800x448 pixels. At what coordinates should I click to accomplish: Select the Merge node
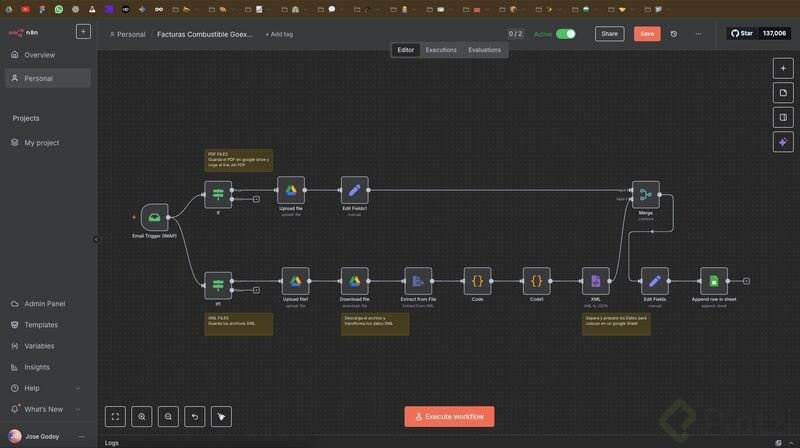[x=645, y=194]
